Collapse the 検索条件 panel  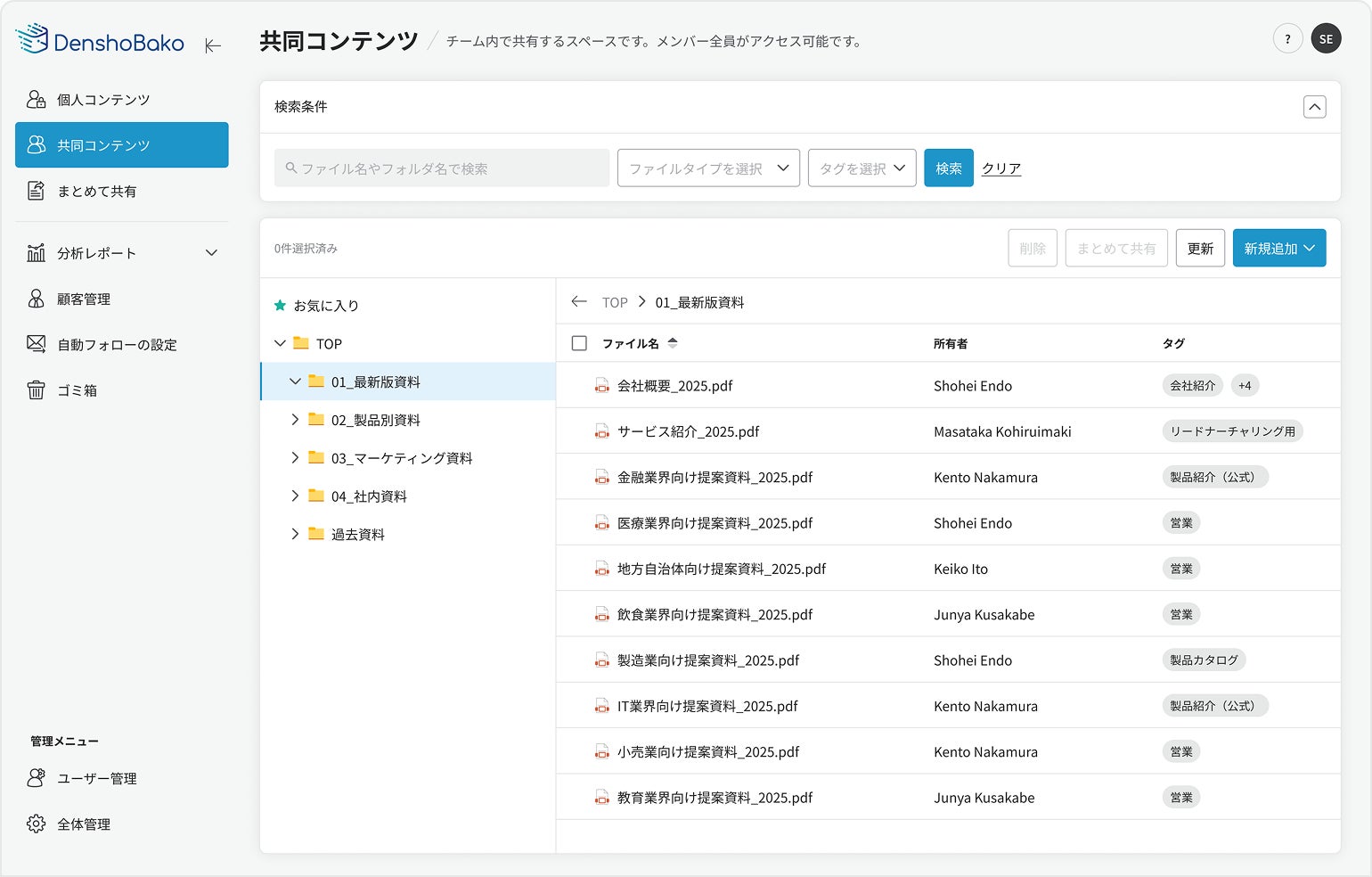(1314, 107)
